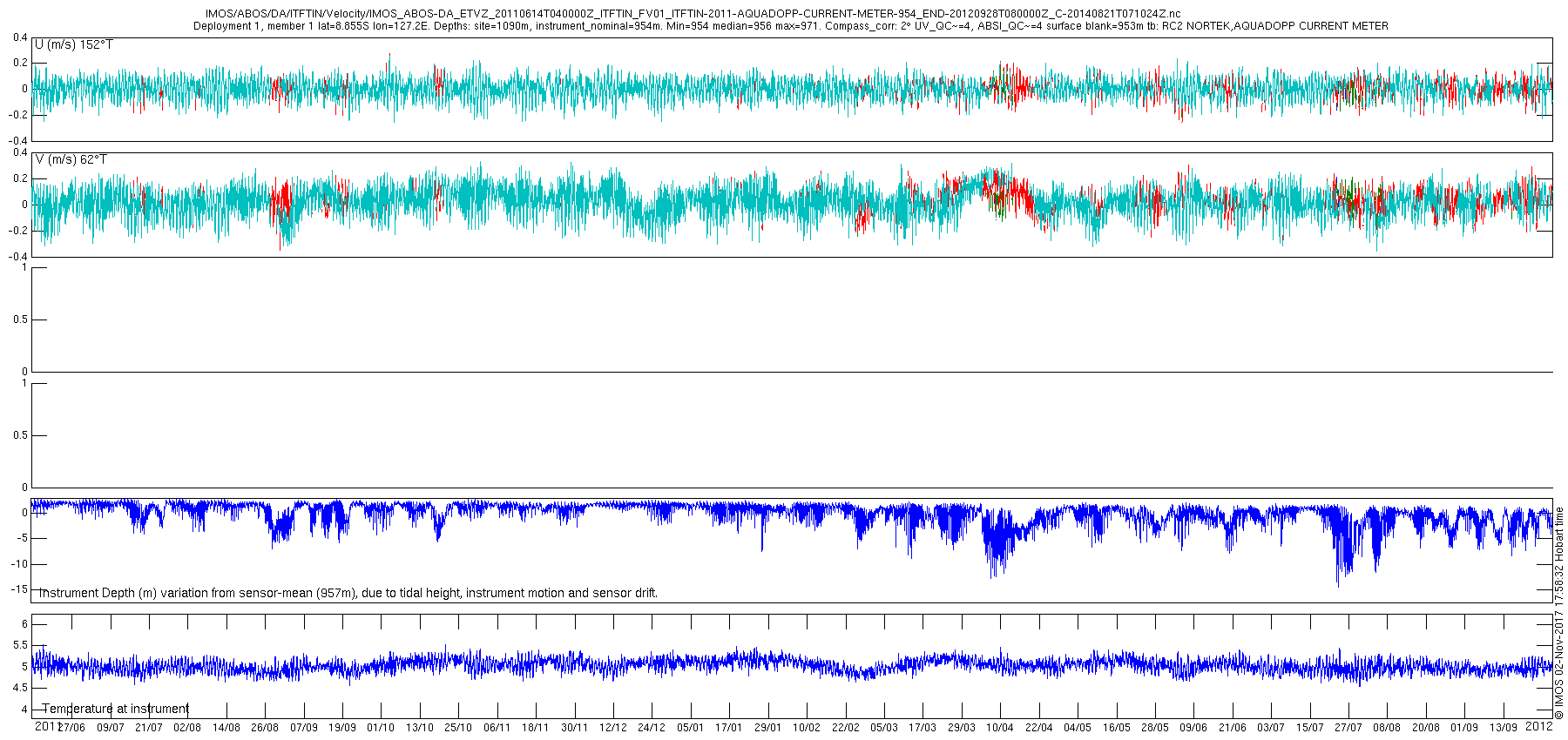This screenshot has height=740, width=1568.
Task: Click the file path title starting "IMOS/ABOS/DA/ITFTIN"
Action: 693,14
